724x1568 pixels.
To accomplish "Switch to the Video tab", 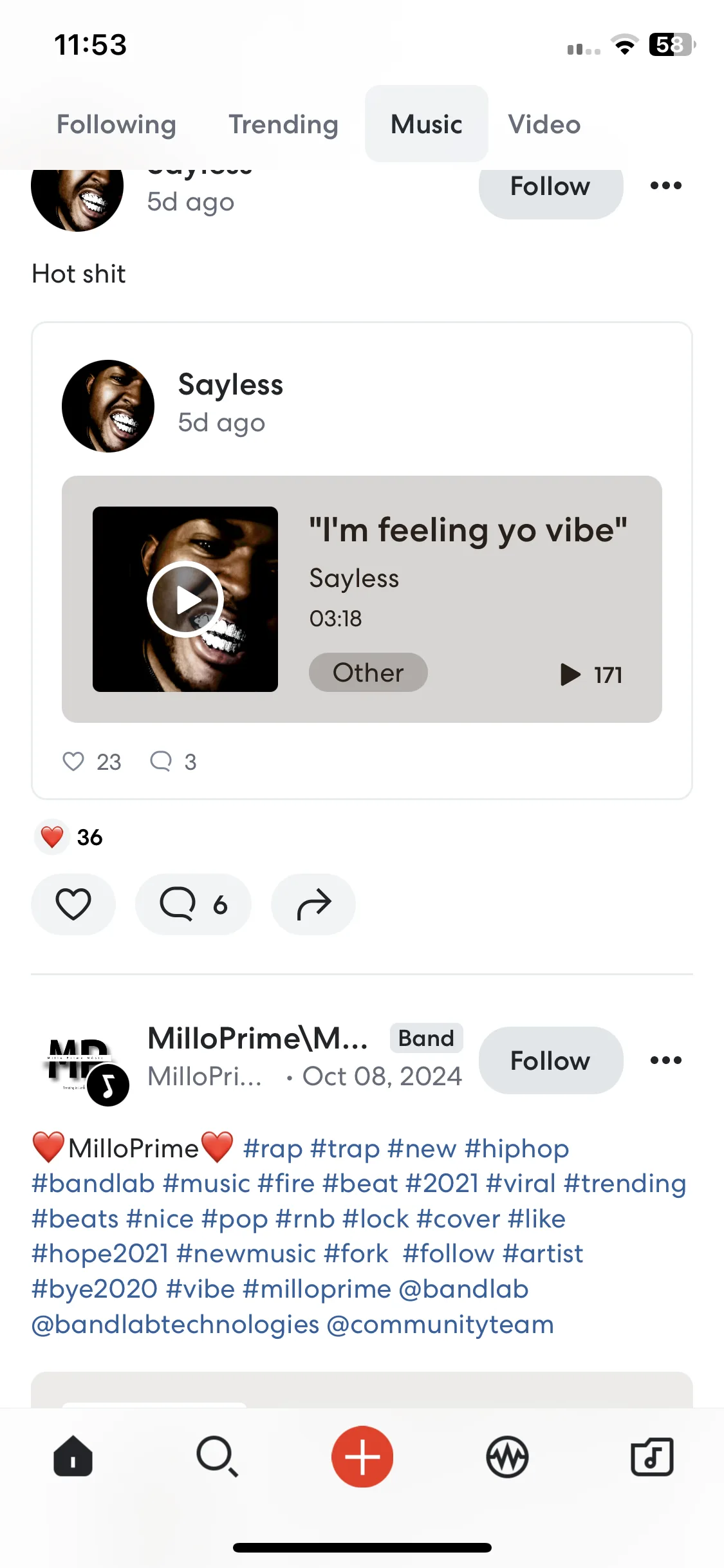I will pos(544,124).
